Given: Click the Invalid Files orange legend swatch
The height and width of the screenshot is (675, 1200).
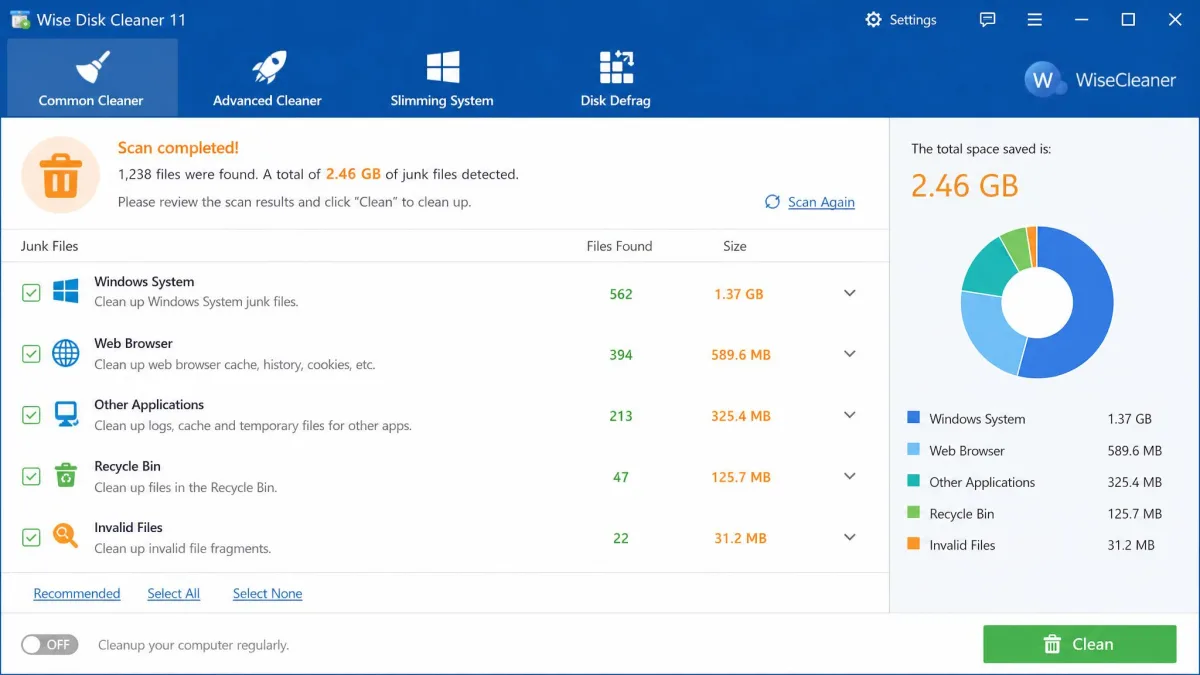Looking at the screenshot, I should (x=913, y=544).
